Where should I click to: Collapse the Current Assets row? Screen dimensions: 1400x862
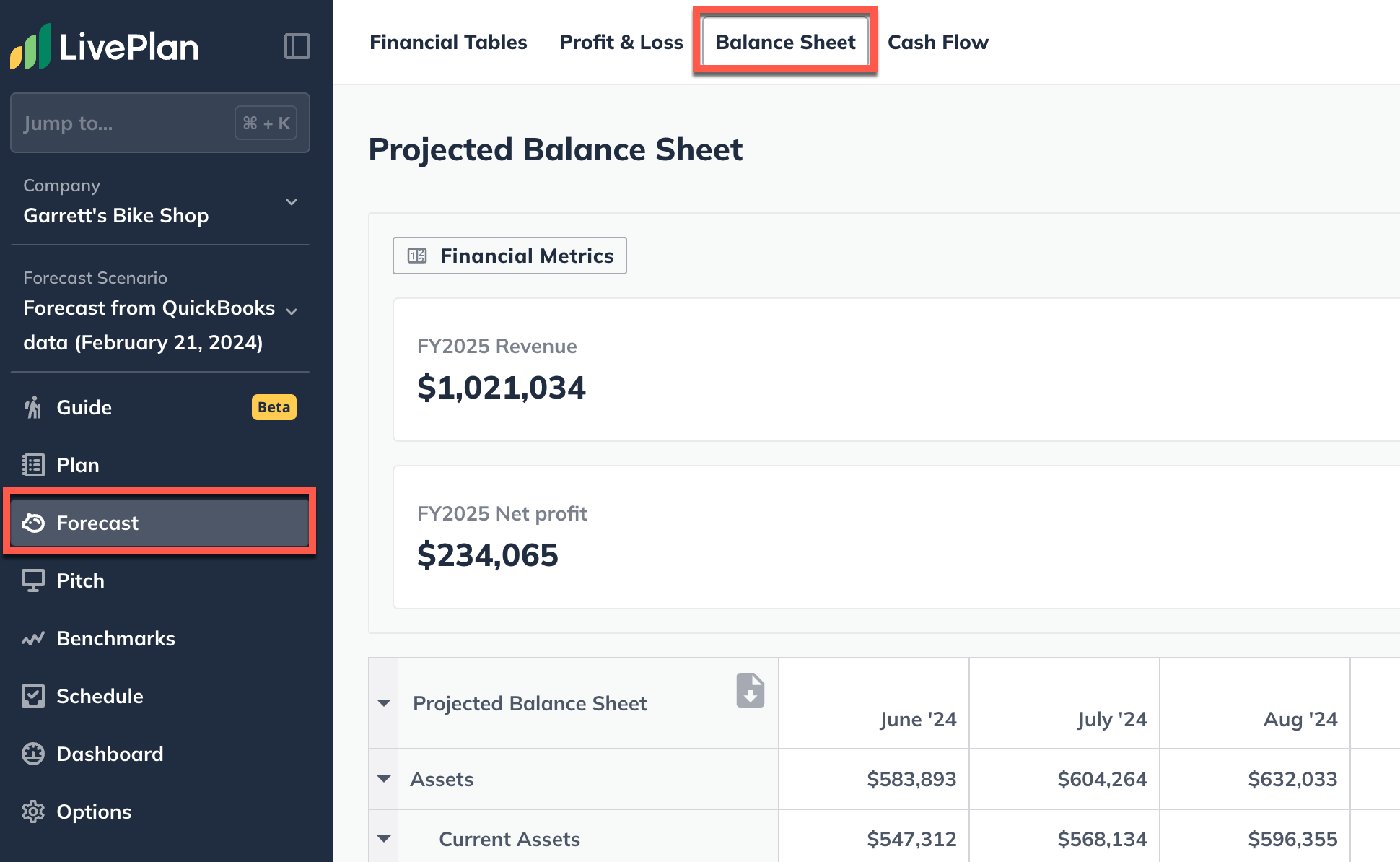pos(384,839)
